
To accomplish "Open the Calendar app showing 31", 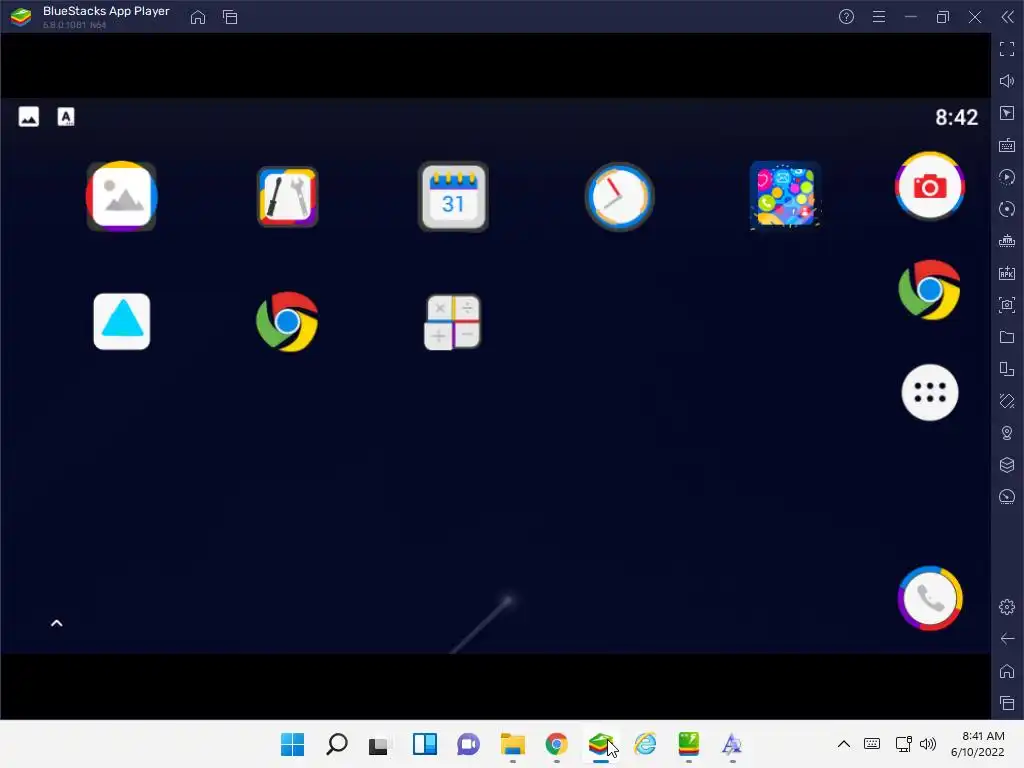I will pos(453,197).
